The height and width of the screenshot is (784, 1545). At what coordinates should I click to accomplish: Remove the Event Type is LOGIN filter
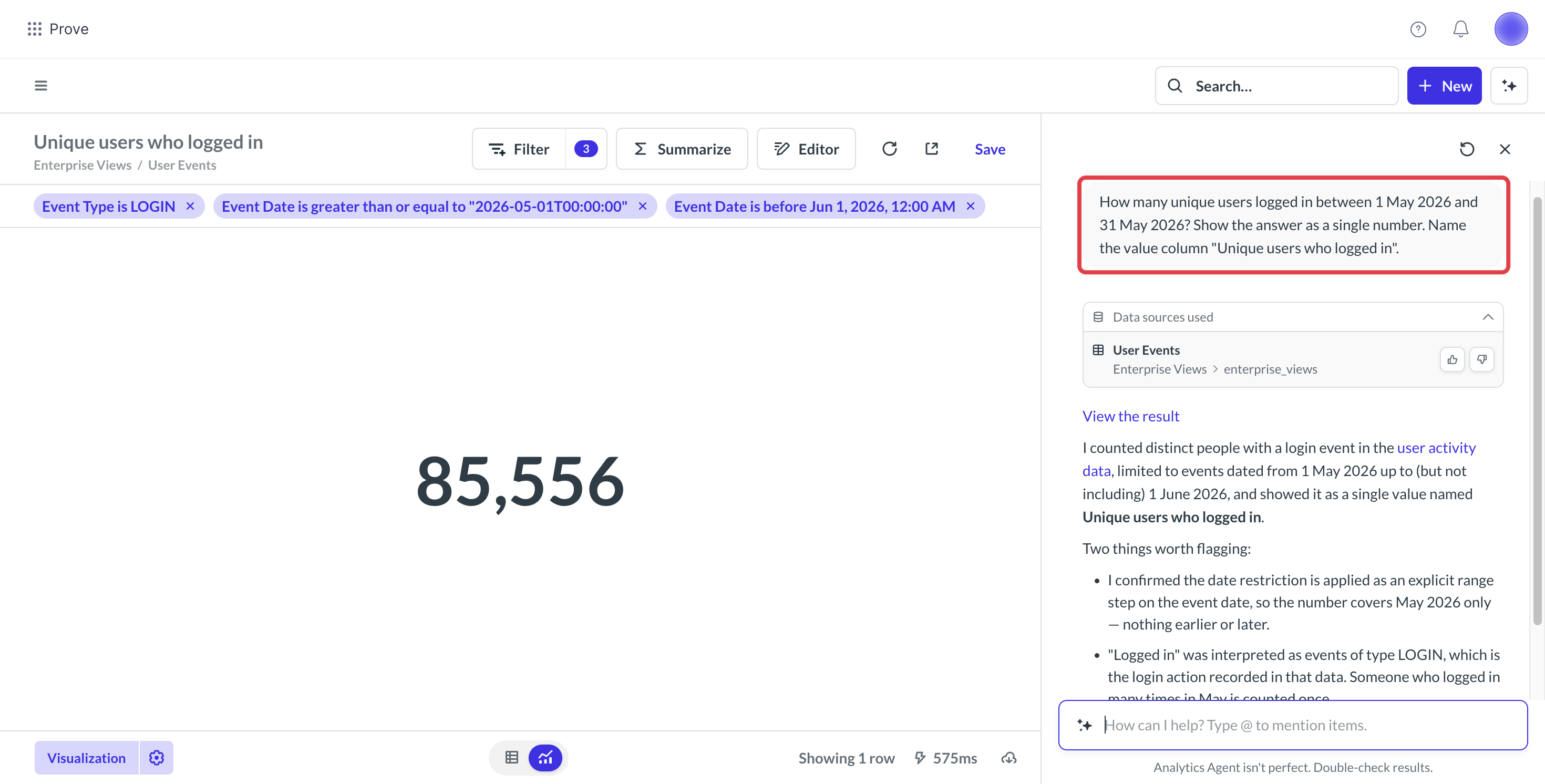pos(190,206)
